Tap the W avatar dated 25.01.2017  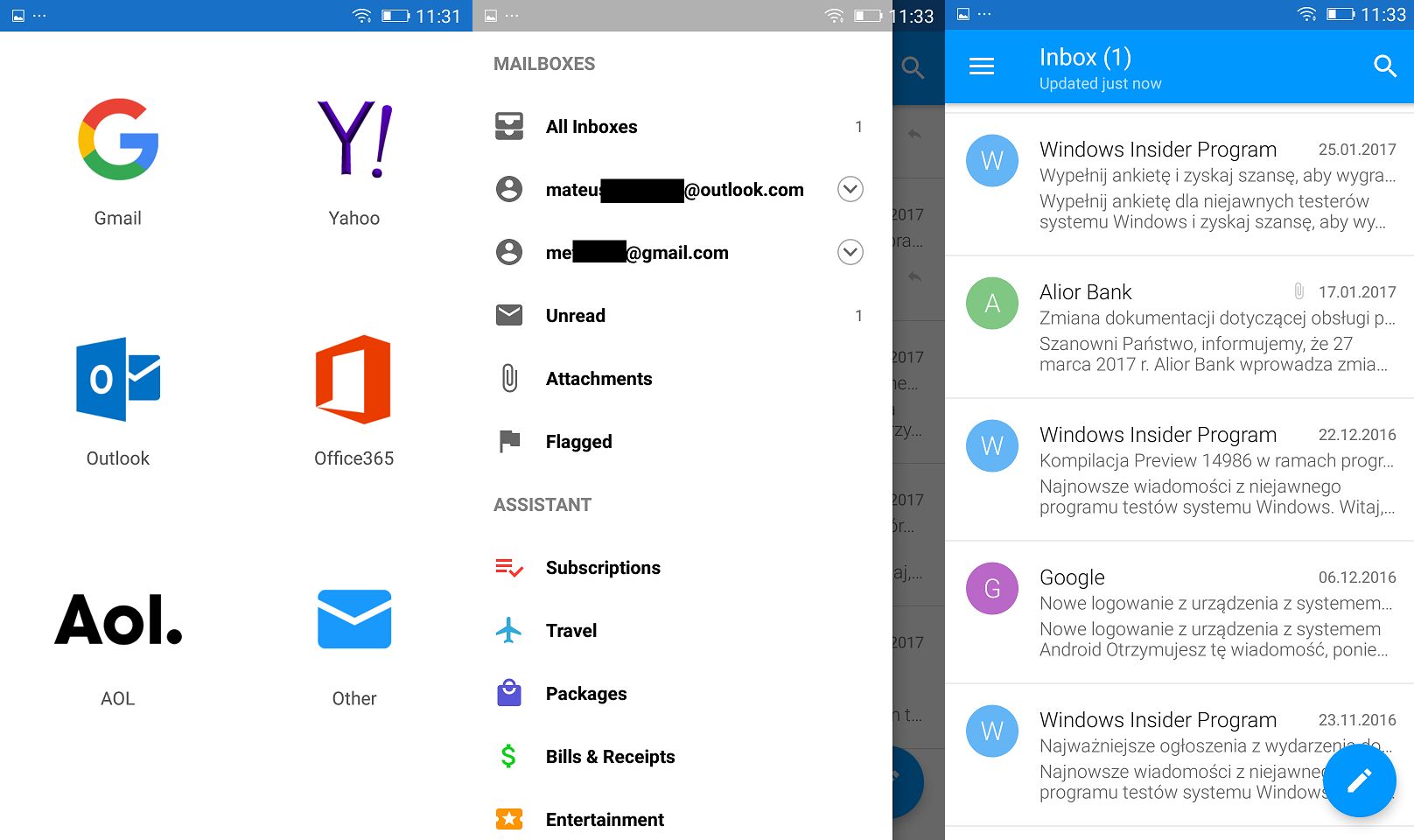(992, 161)
